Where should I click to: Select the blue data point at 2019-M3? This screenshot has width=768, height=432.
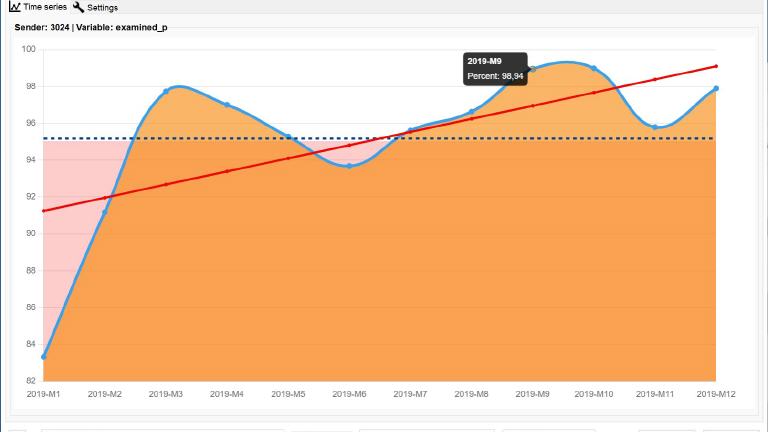pos(166,91)
